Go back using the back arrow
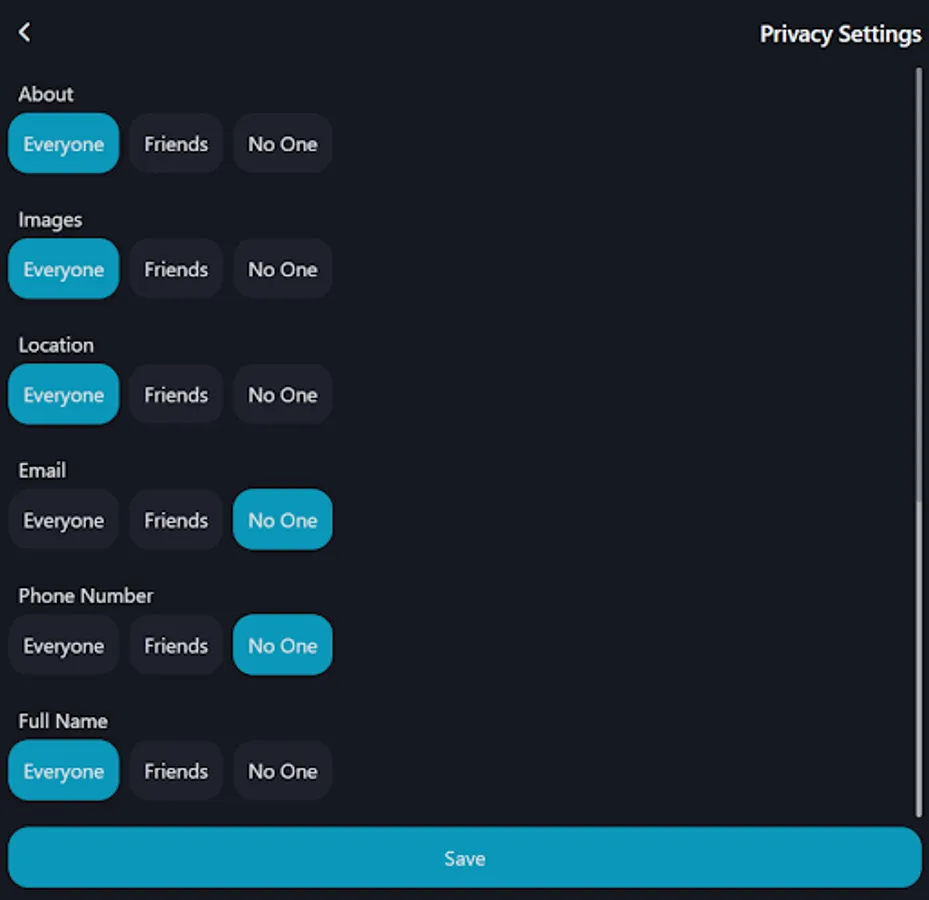The height and width of the screenshot is (900, 929). (x=24, y=31)
